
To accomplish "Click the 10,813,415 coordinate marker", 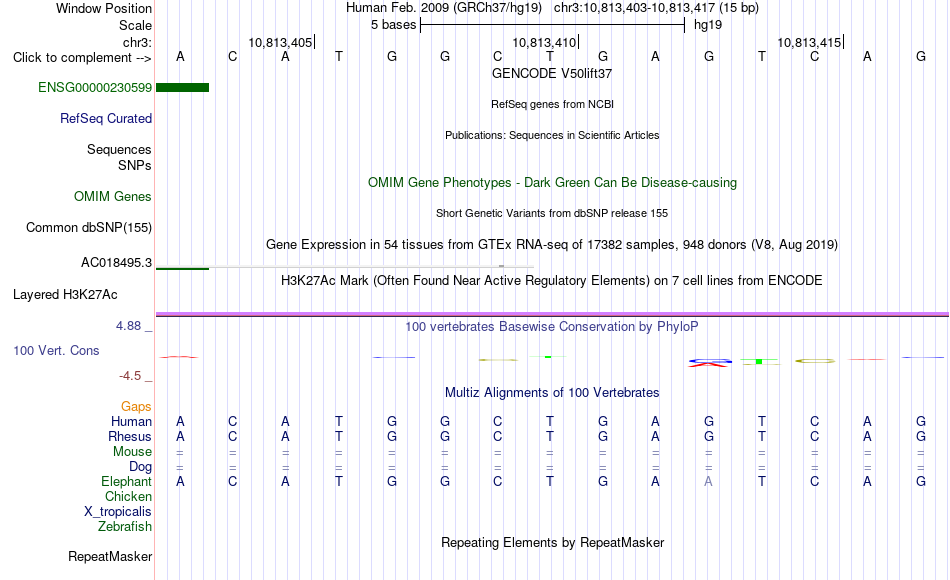I will (x=809, y=42).
